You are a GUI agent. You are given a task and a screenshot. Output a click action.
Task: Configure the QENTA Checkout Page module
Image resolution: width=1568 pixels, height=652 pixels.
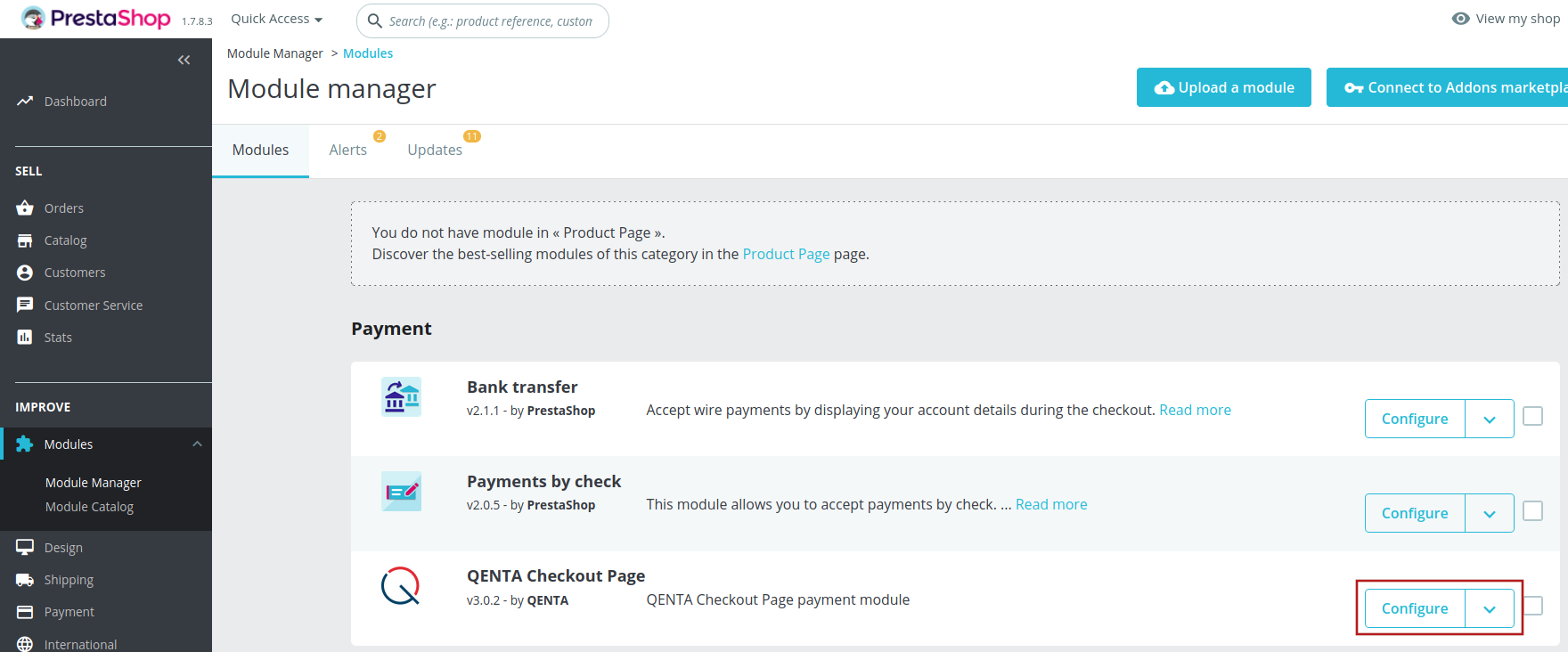[x=1415, y=608]
